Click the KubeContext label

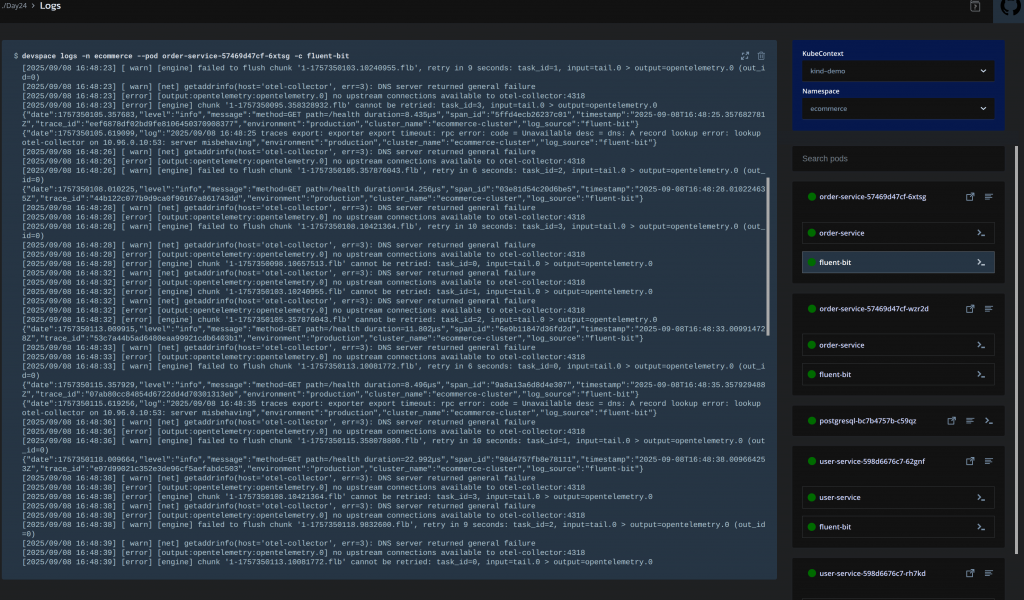[823, 54]
